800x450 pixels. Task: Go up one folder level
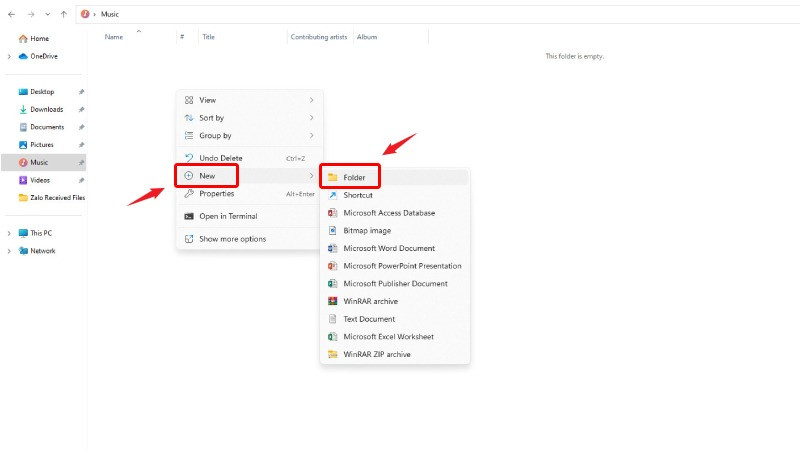tap(64, 14)
